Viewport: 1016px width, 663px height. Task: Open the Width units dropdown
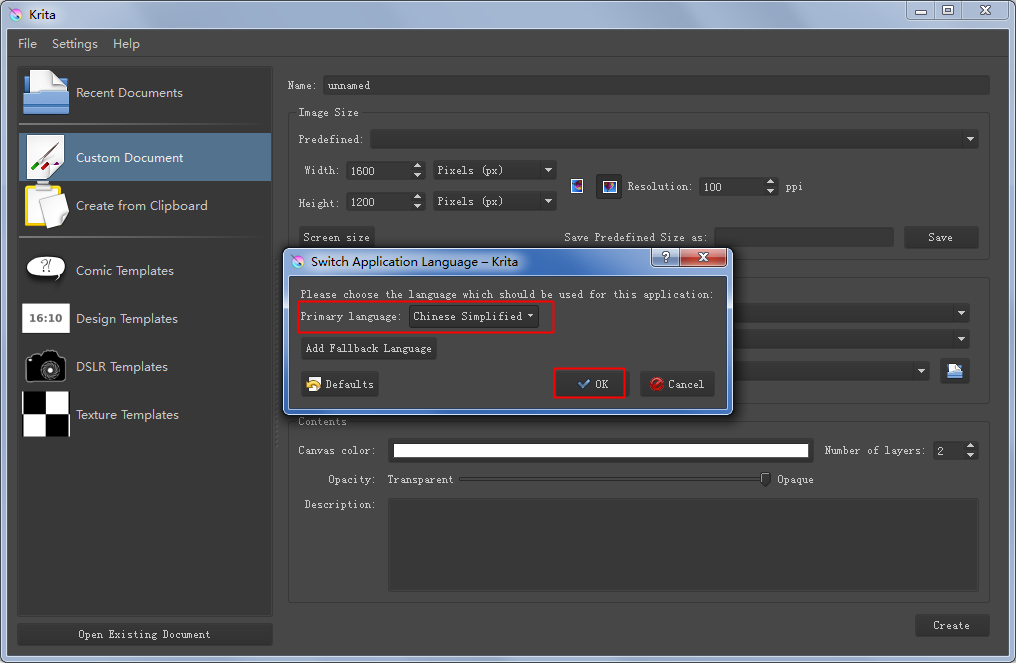[x=494, y=170]
